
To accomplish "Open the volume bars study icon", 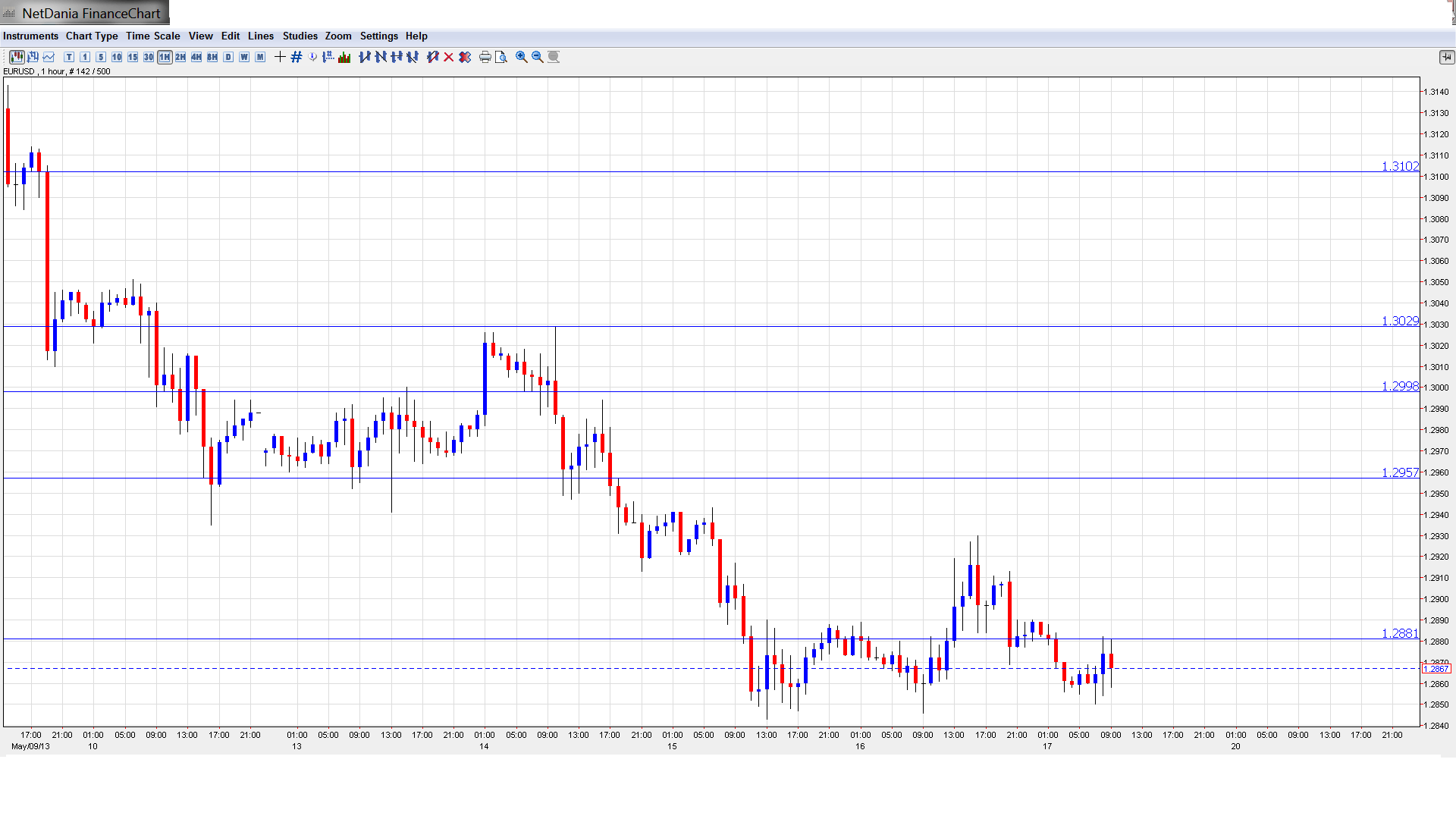I will click(x=344, y=57).
